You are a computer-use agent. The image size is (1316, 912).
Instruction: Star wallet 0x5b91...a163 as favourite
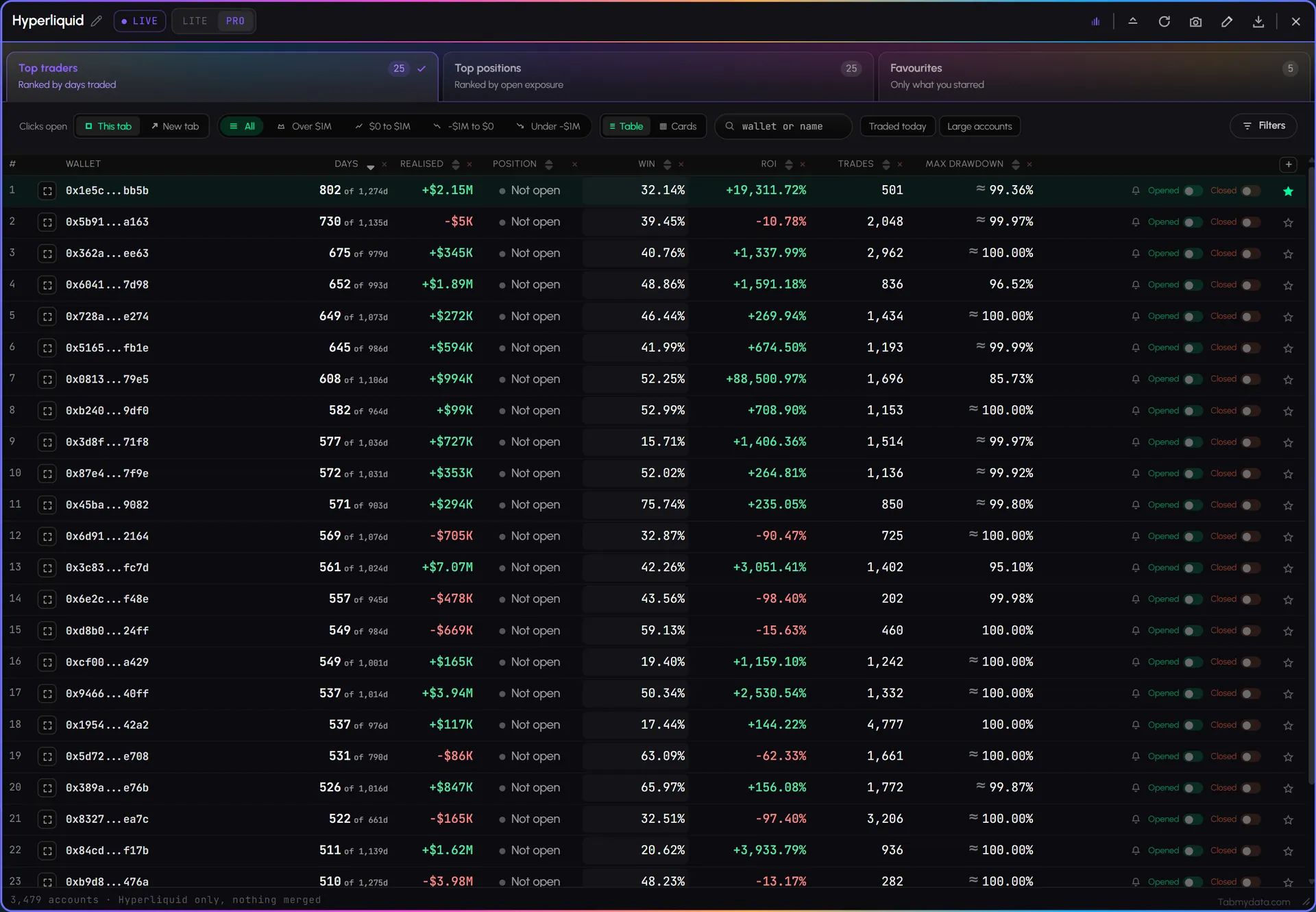[1289, 222]
